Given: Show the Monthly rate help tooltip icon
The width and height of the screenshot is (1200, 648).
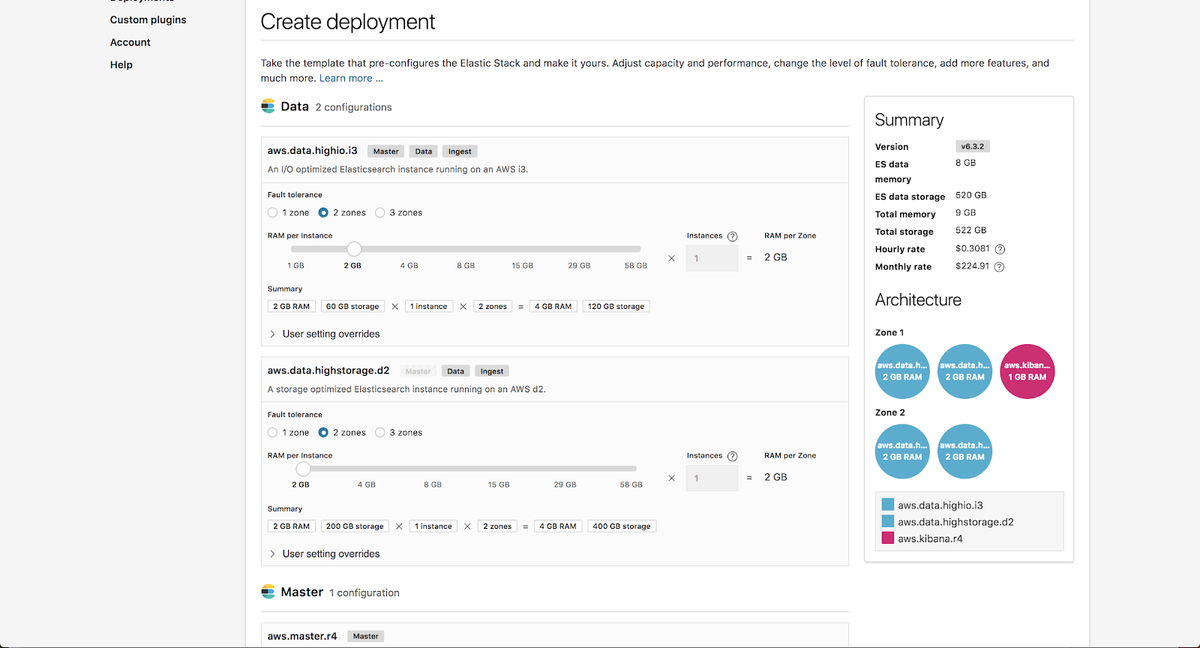Looking at the screenshot, I should (x=999, y=267).
